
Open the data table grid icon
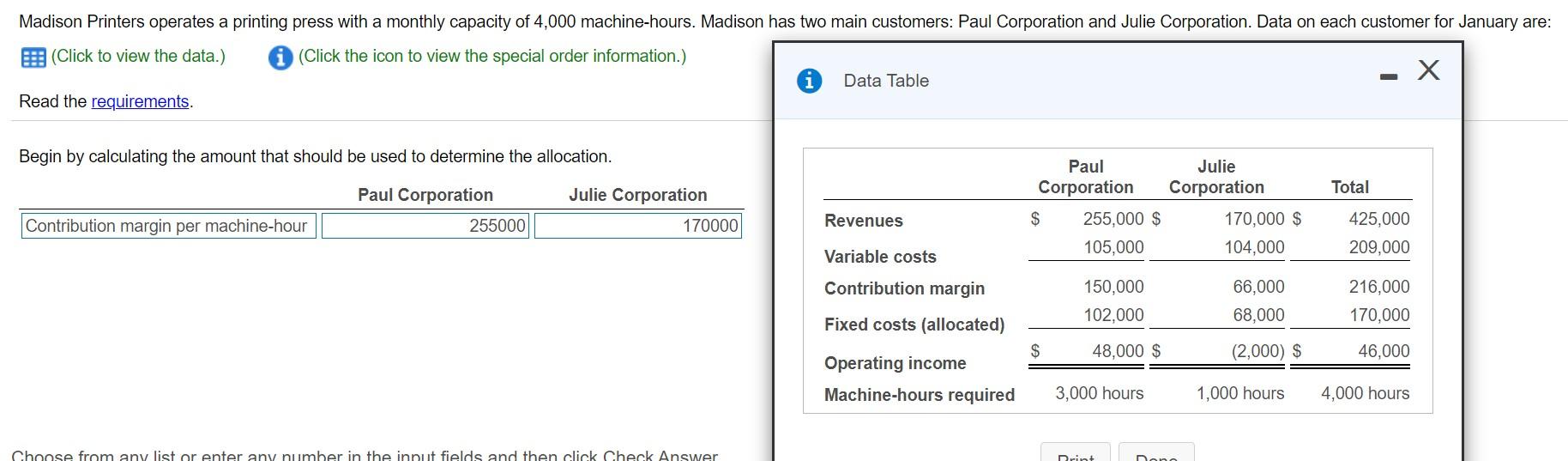click(x=33, y=58)
